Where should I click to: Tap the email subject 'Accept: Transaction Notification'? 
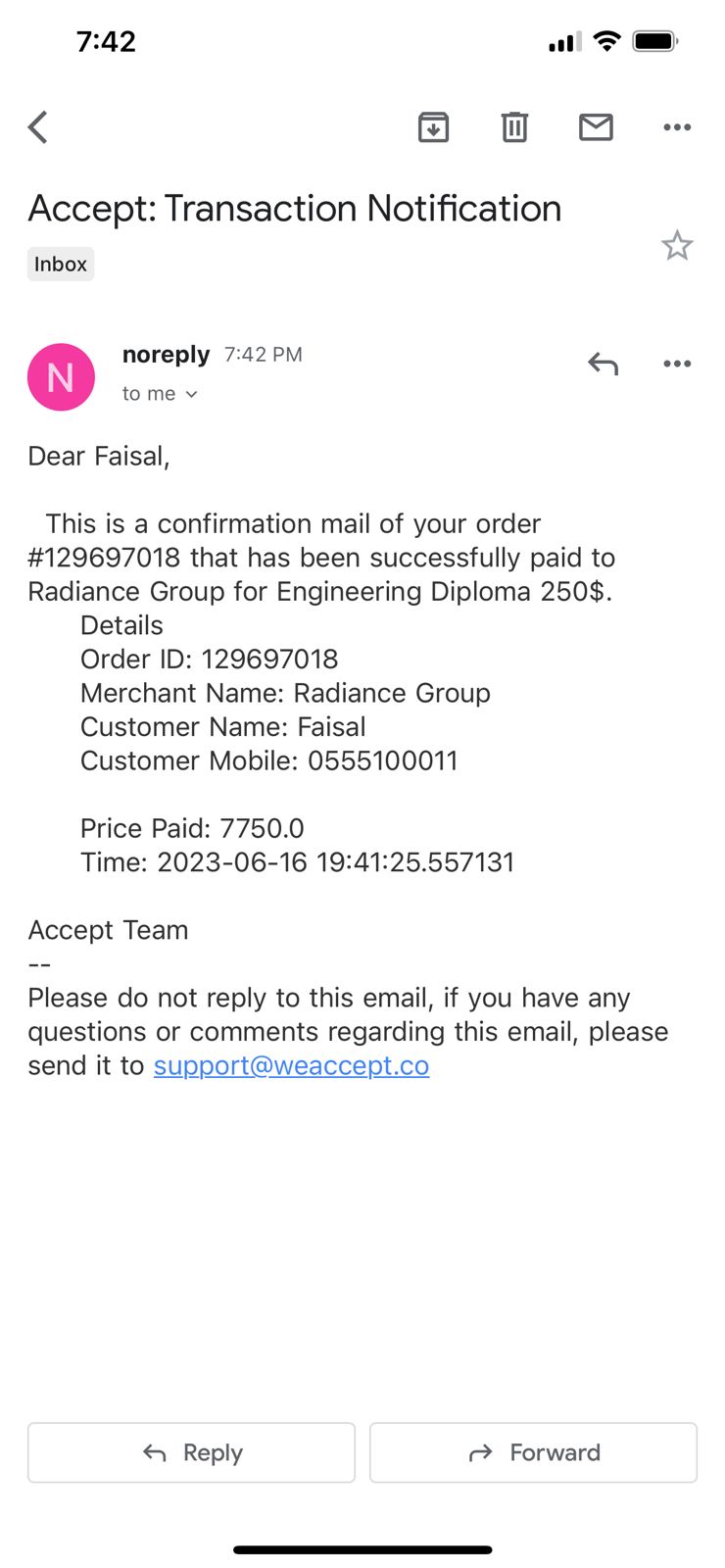[x=295, y=209]
